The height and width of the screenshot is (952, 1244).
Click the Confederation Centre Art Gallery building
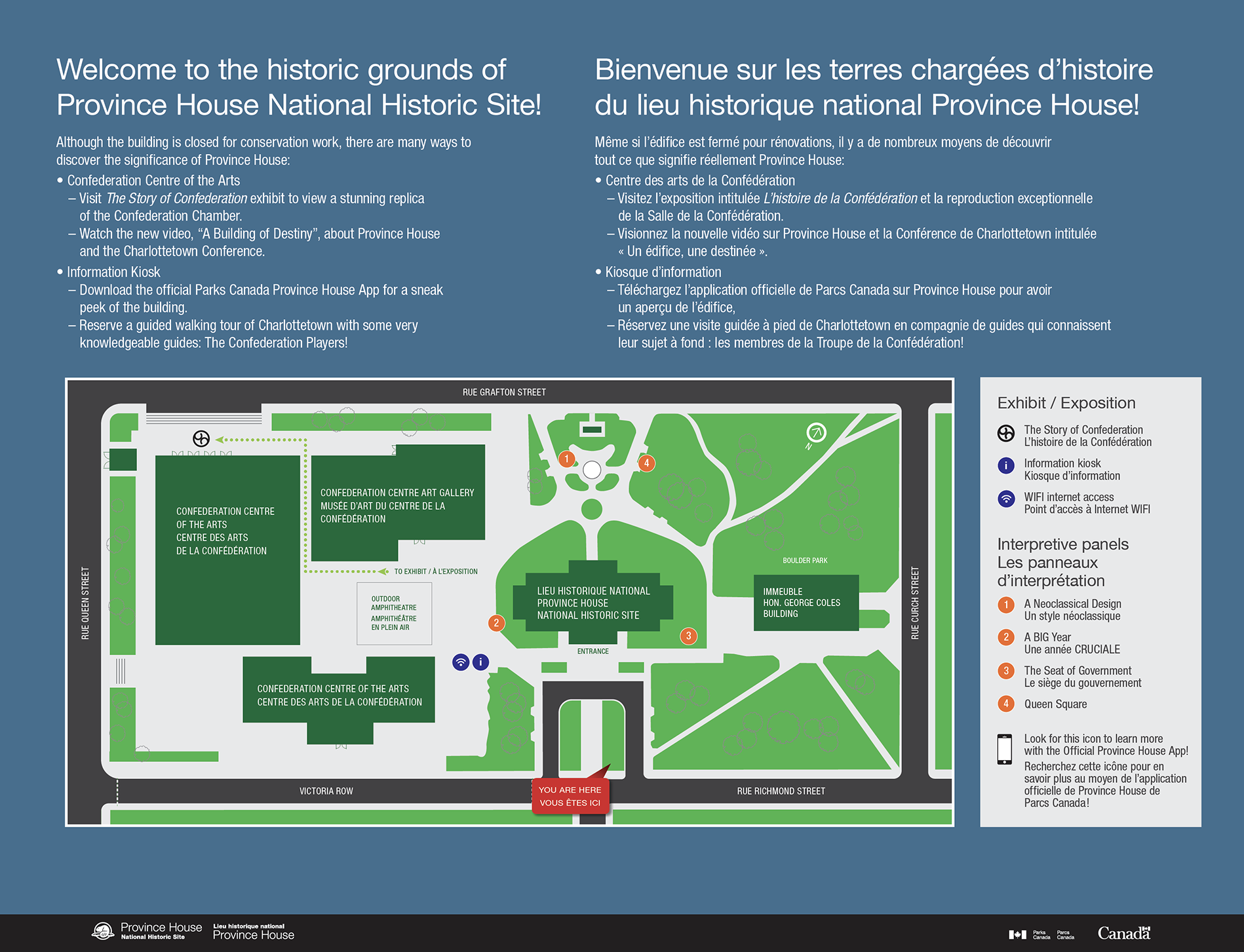tap(398, 503)
